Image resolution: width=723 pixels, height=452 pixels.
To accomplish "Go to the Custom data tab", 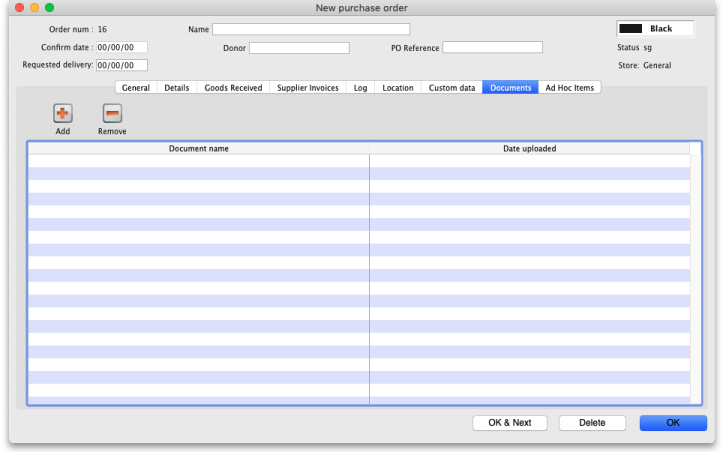I will (451, 88).
